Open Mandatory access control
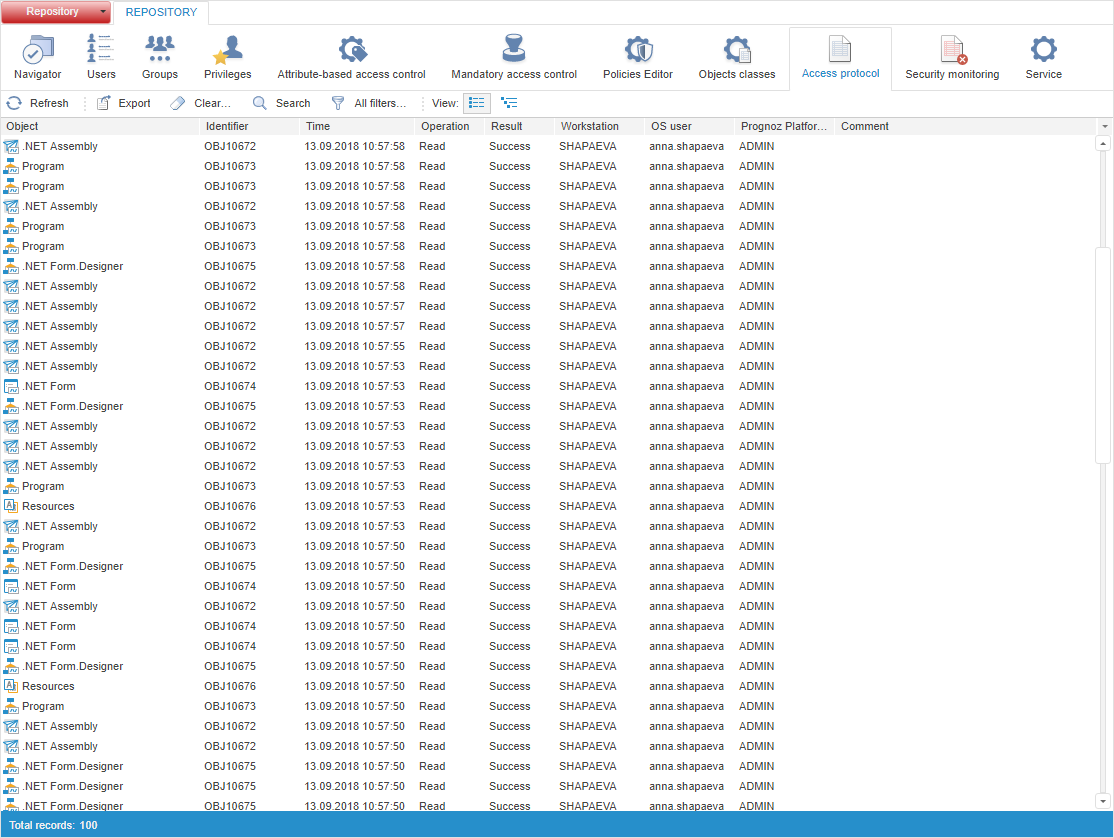The image size is (1114, 838). click(x=513, y=57)
